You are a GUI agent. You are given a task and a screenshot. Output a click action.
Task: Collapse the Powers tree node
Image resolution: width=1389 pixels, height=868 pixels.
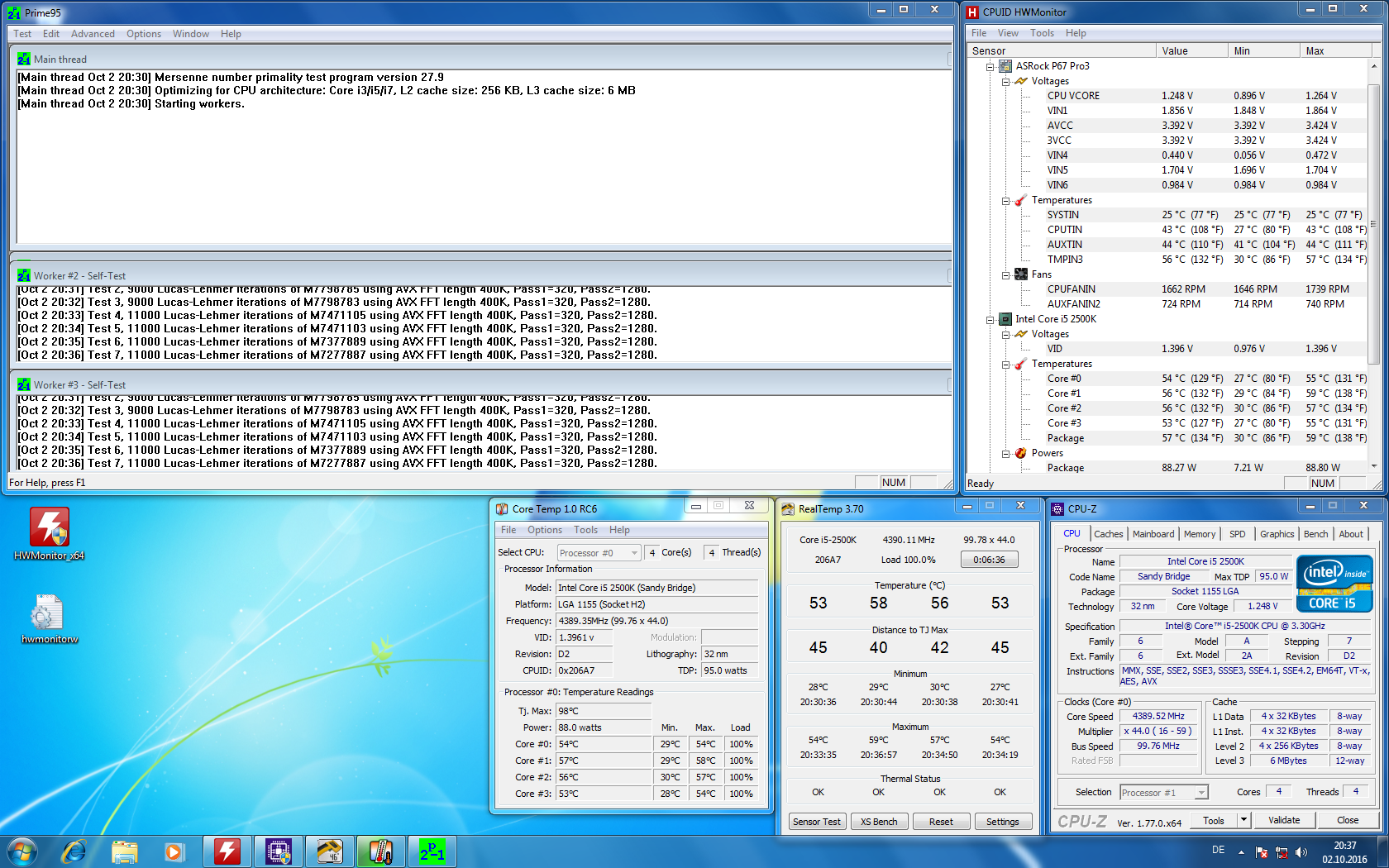pyautogui.click(x=1005, y=453)
